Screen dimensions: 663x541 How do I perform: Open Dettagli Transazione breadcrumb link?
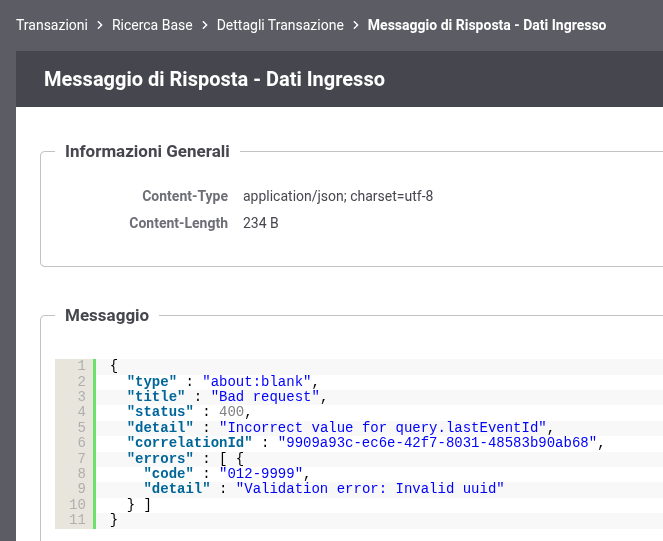[280, 25]
